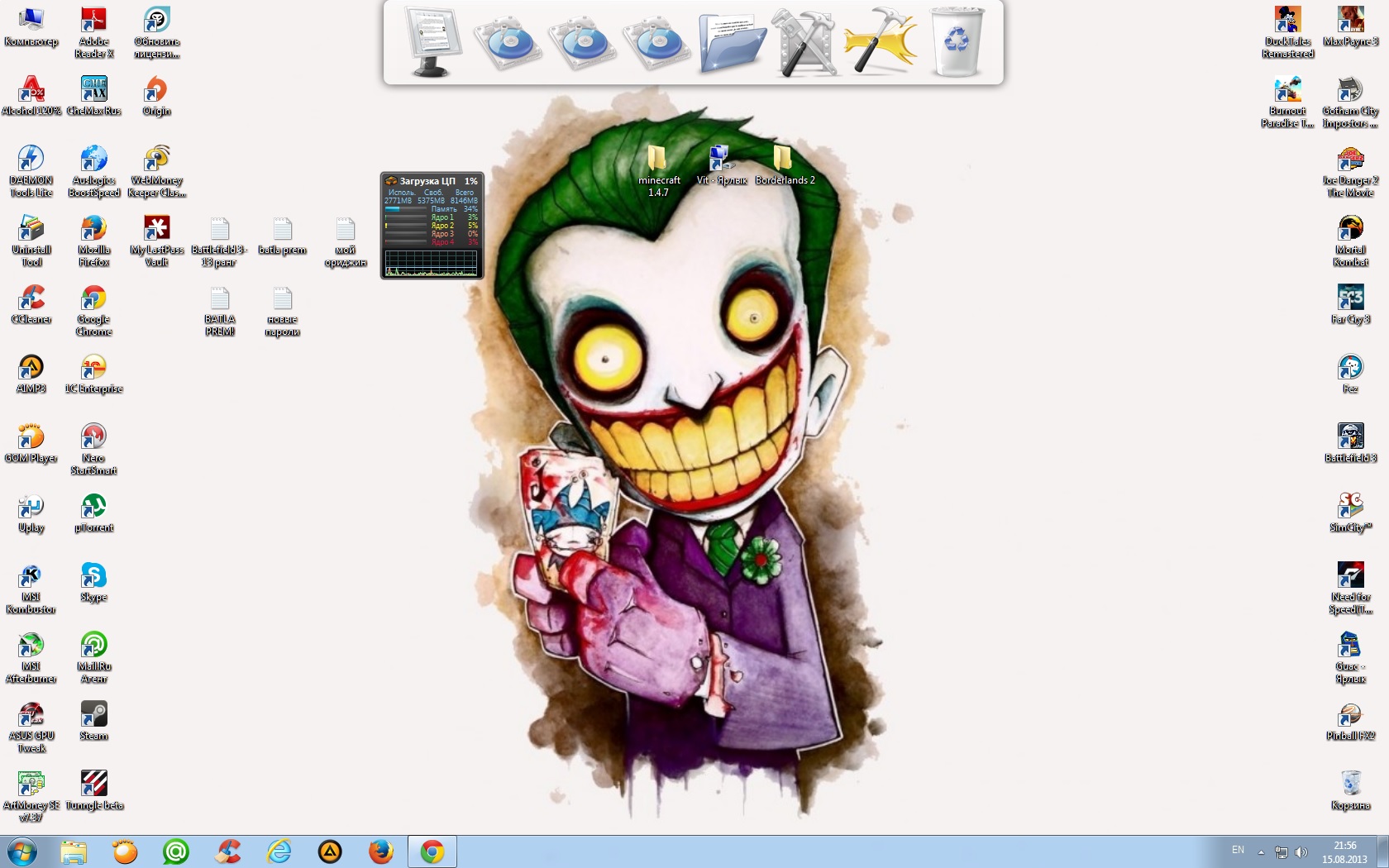Launch Google Chrome desktop shortcut
The width and height of the screenshot is (1389, 868).
pos(94,310)
